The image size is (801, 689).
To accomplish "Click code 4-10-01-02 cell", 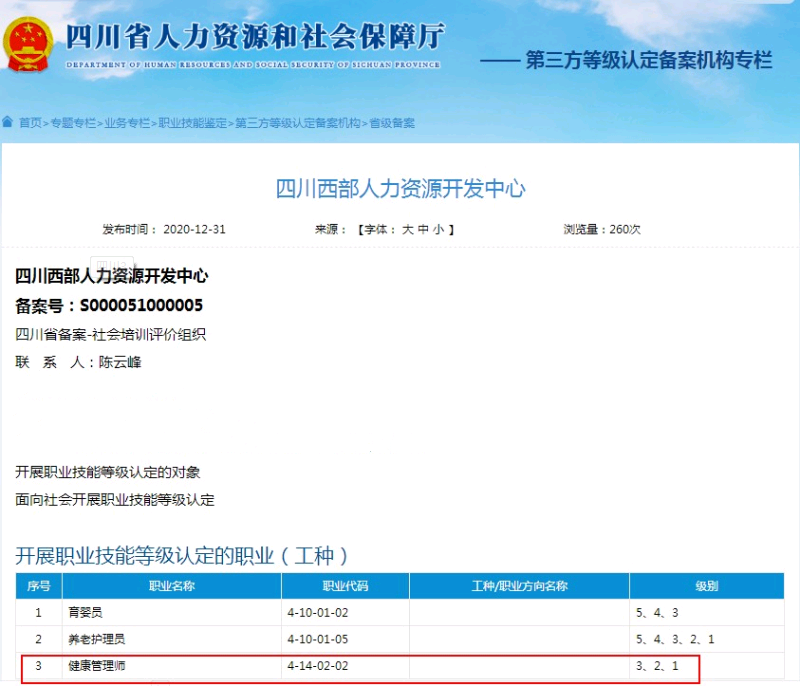I will coord(345,612).
